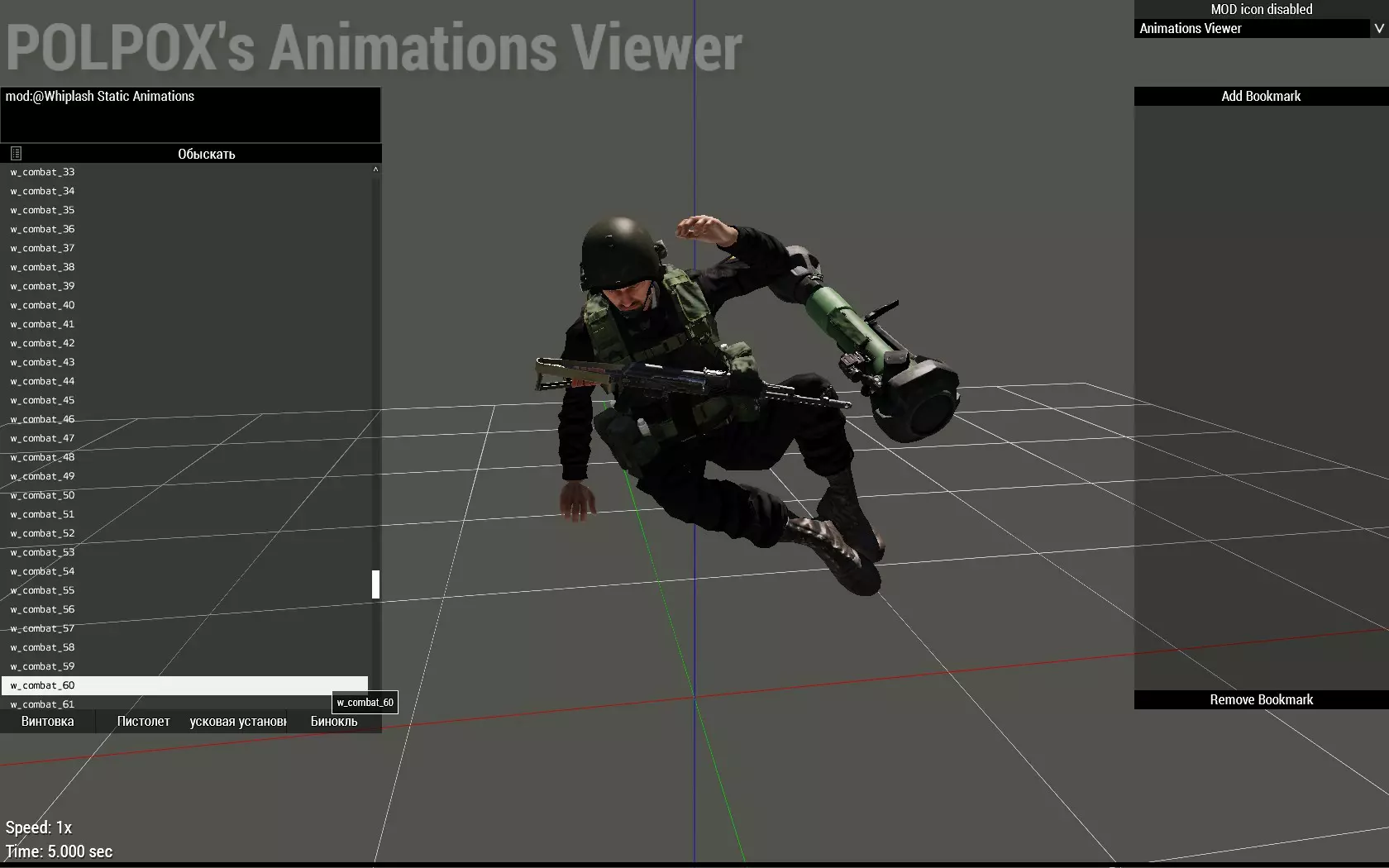
Task: Click the Remove Bookmark button
Action: point(1261,699)
